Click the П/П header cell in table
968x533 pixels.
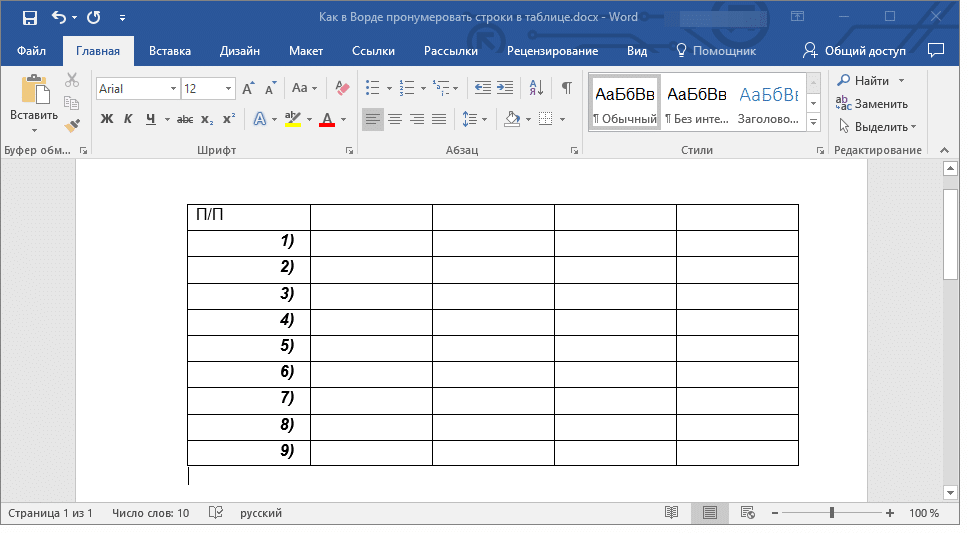[x=249, y=217]
